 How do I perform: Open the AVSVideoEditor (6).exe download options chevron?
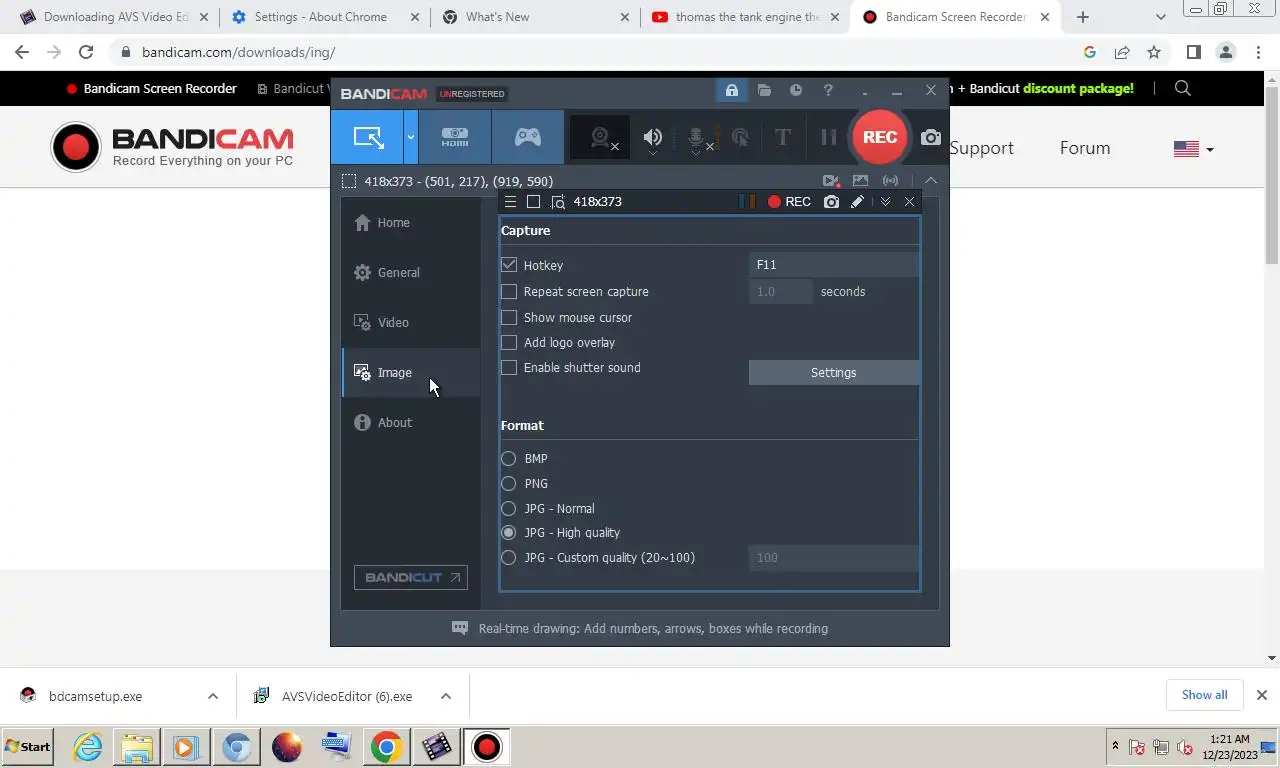click(x=446, y=696)
